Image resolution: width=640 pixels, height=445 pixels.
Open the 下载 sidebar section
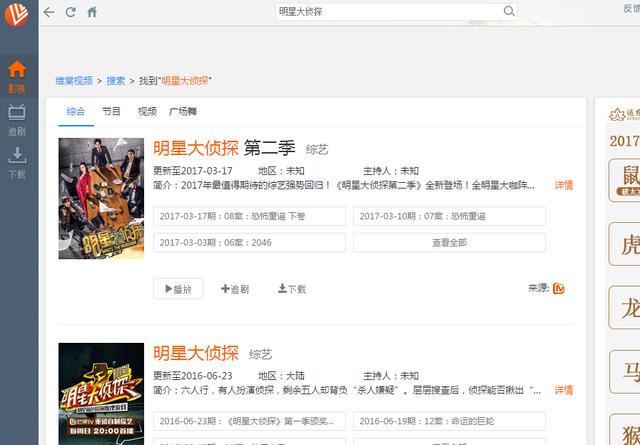tap(17, 163)
